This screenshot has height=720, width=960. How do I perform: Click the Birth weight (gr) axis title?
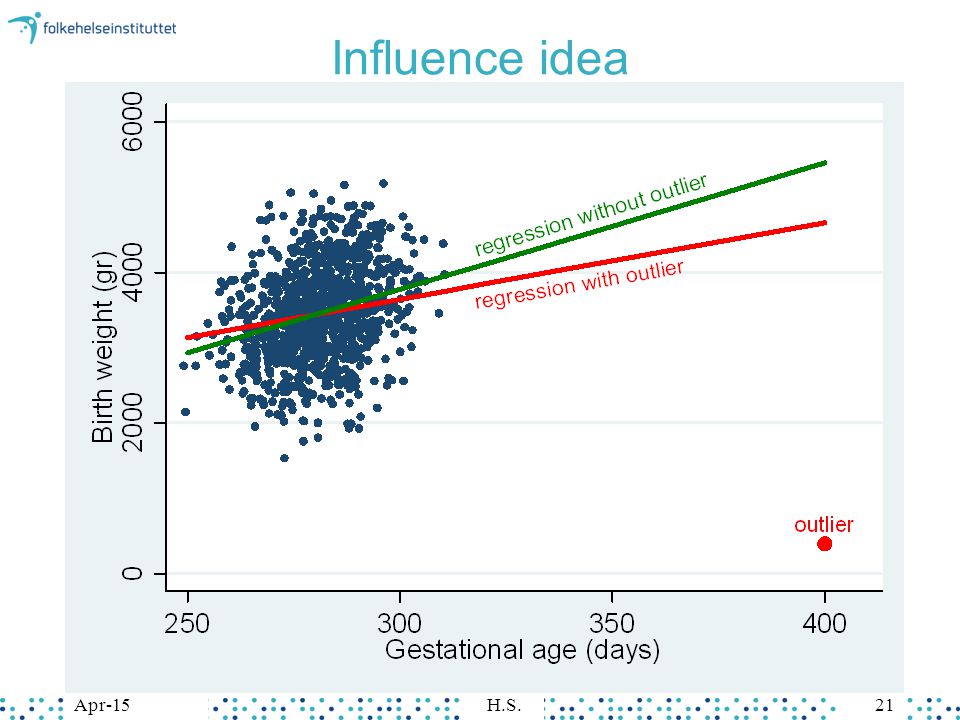click(x=103, y=347)
